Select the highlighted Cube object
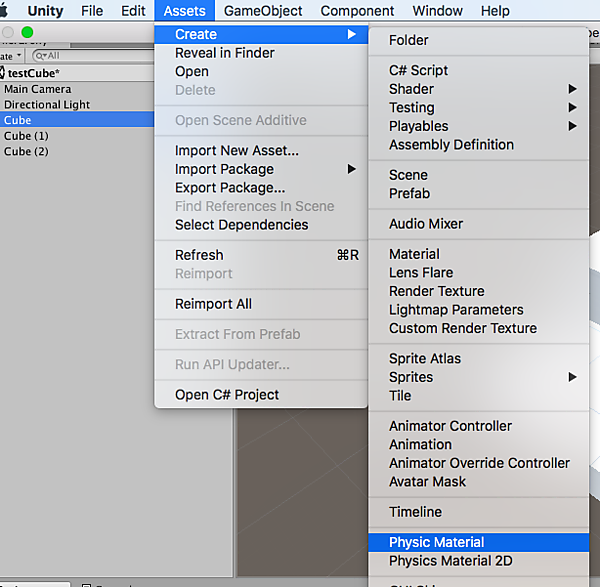This screenshot has height=587, width=600. 77,120
